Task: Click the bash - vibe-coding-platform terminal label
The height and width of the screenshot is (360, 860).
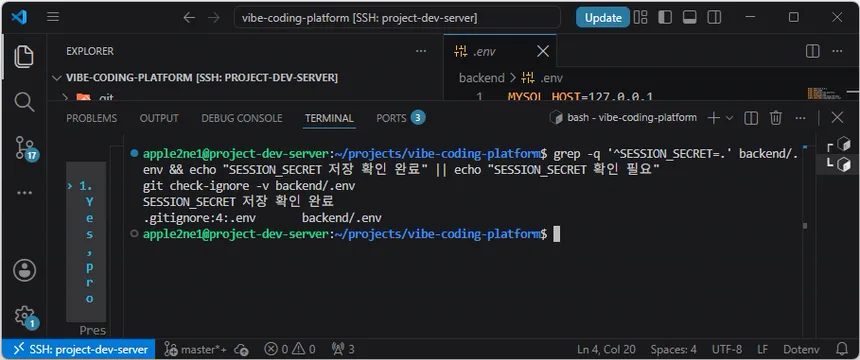Action: pos(624,117)
